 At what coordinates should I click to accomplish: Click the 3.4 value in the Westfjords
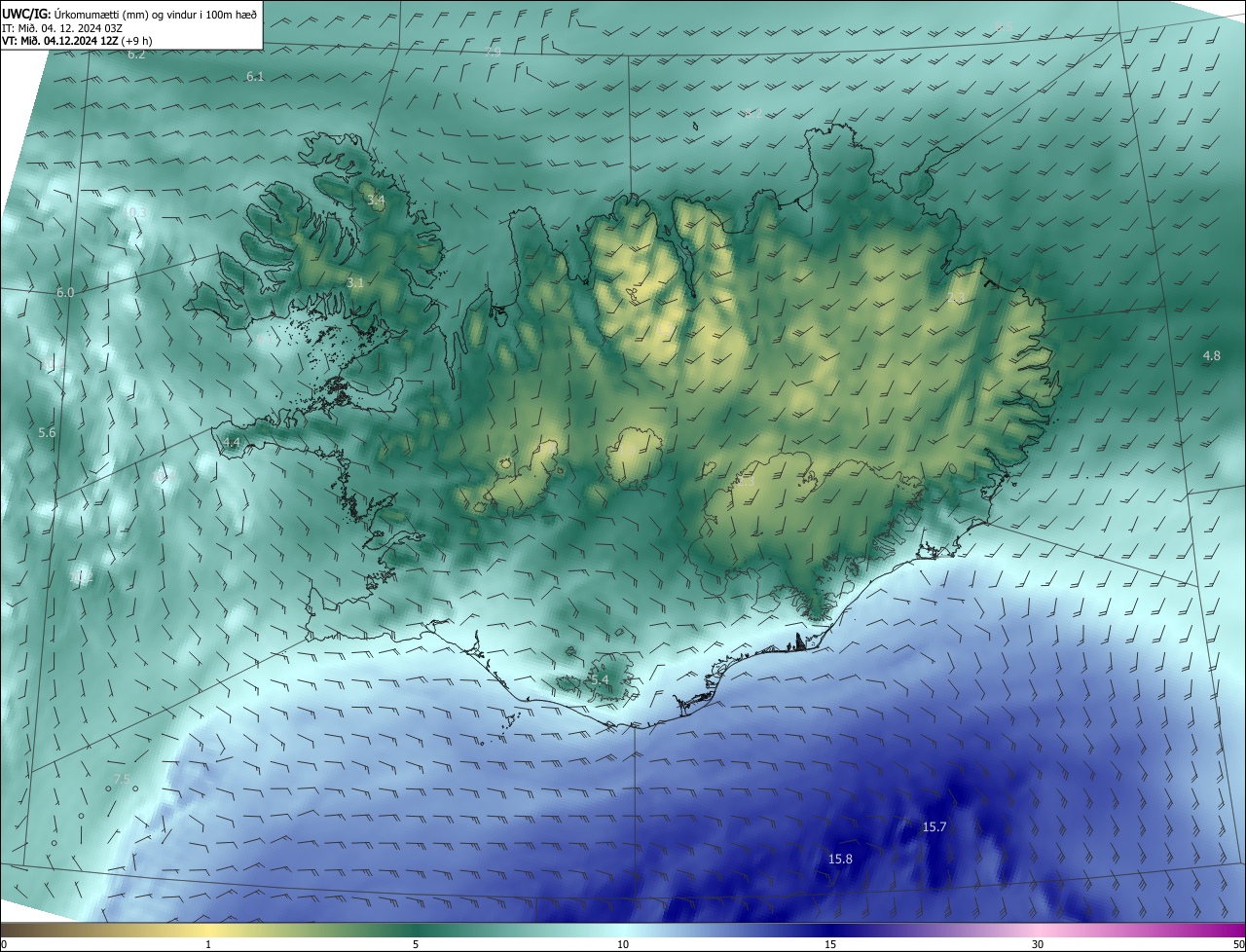[376, 200]
